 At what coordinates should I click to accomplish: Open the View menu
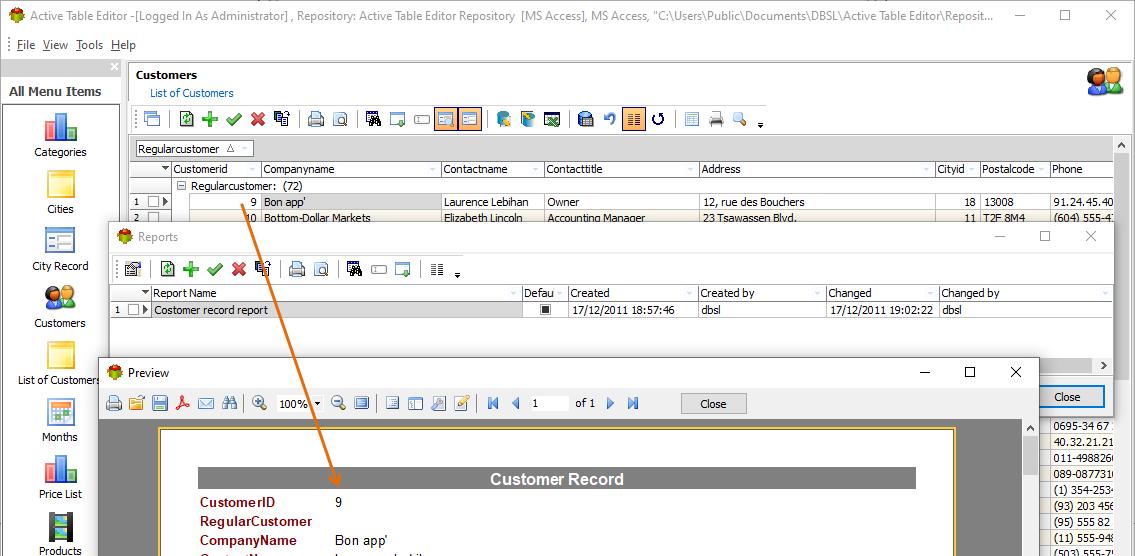pyautogui.click(x=55, y=45)
